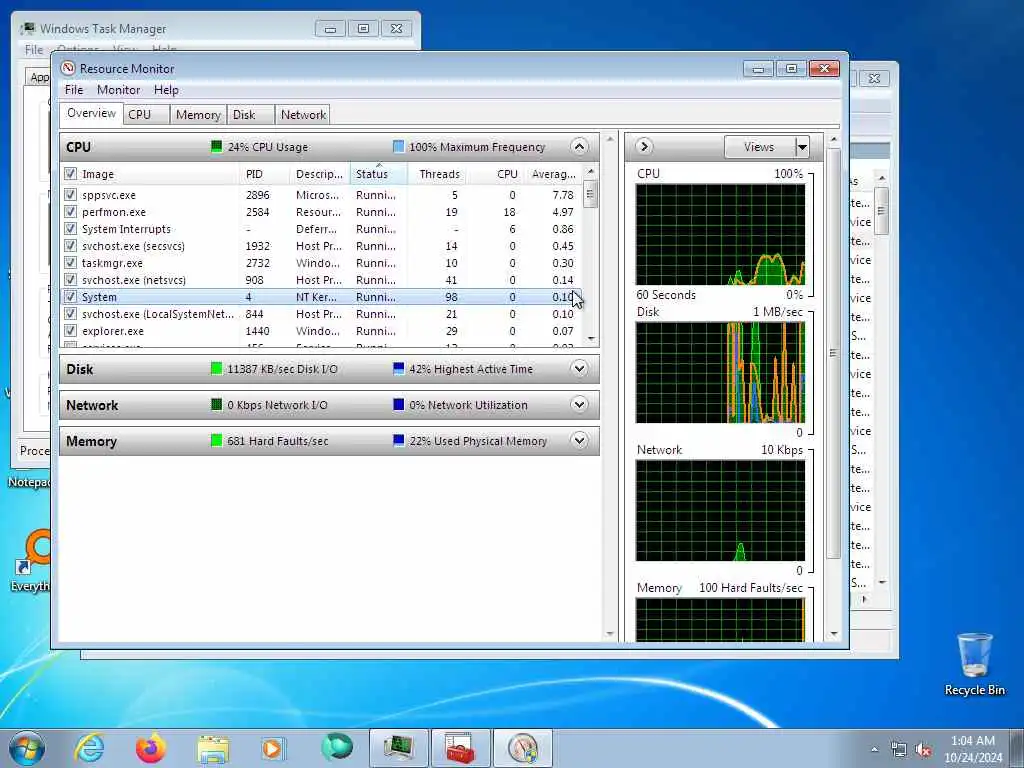Uncheck the svchost.exe (secsvcs) checkbox
Image resolution: width=1024 pixels, height=768 pixels.
coord(70,246)
